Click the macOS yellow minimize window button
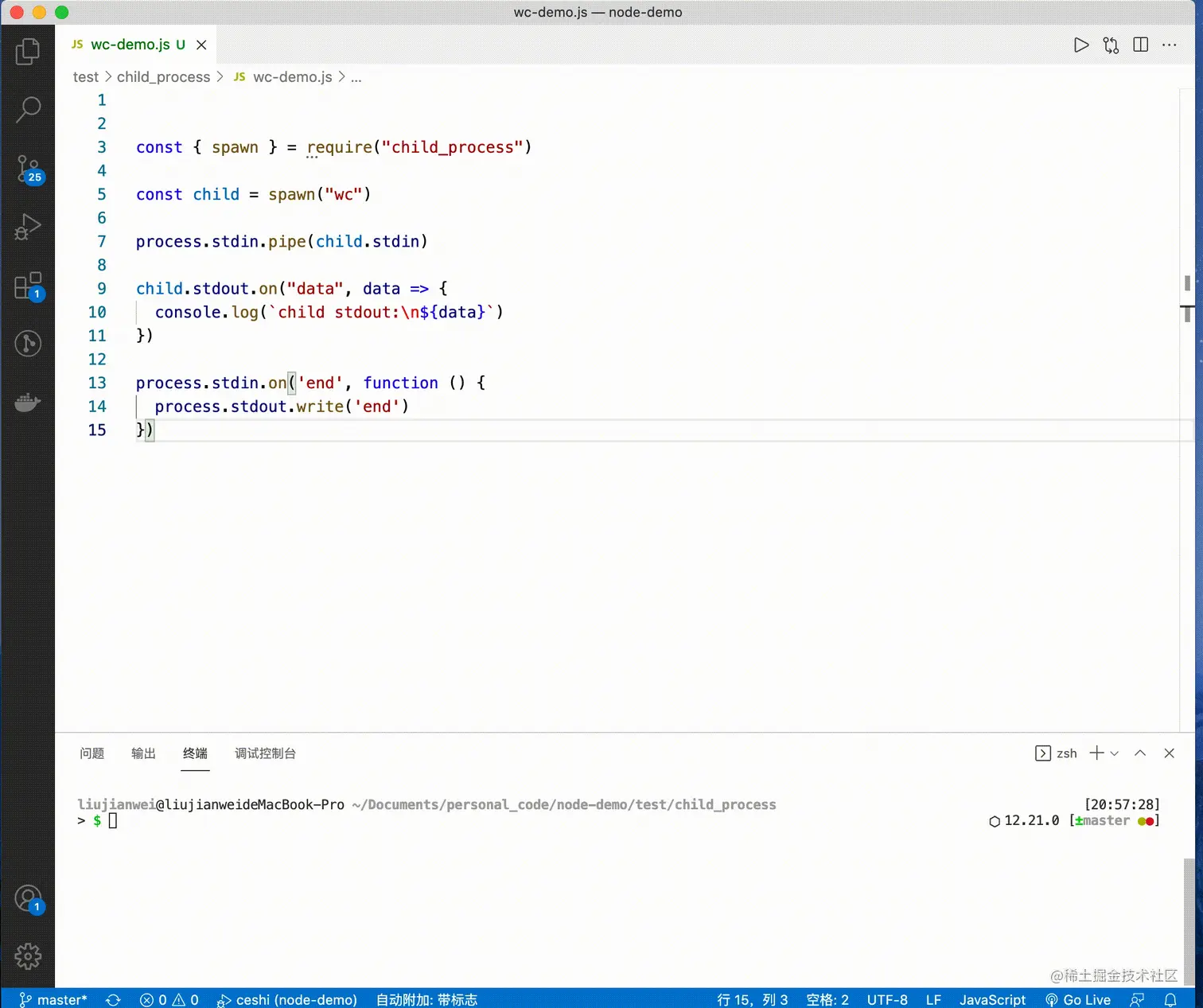This screenshot has height=1008, width=1203. (39, 12)
